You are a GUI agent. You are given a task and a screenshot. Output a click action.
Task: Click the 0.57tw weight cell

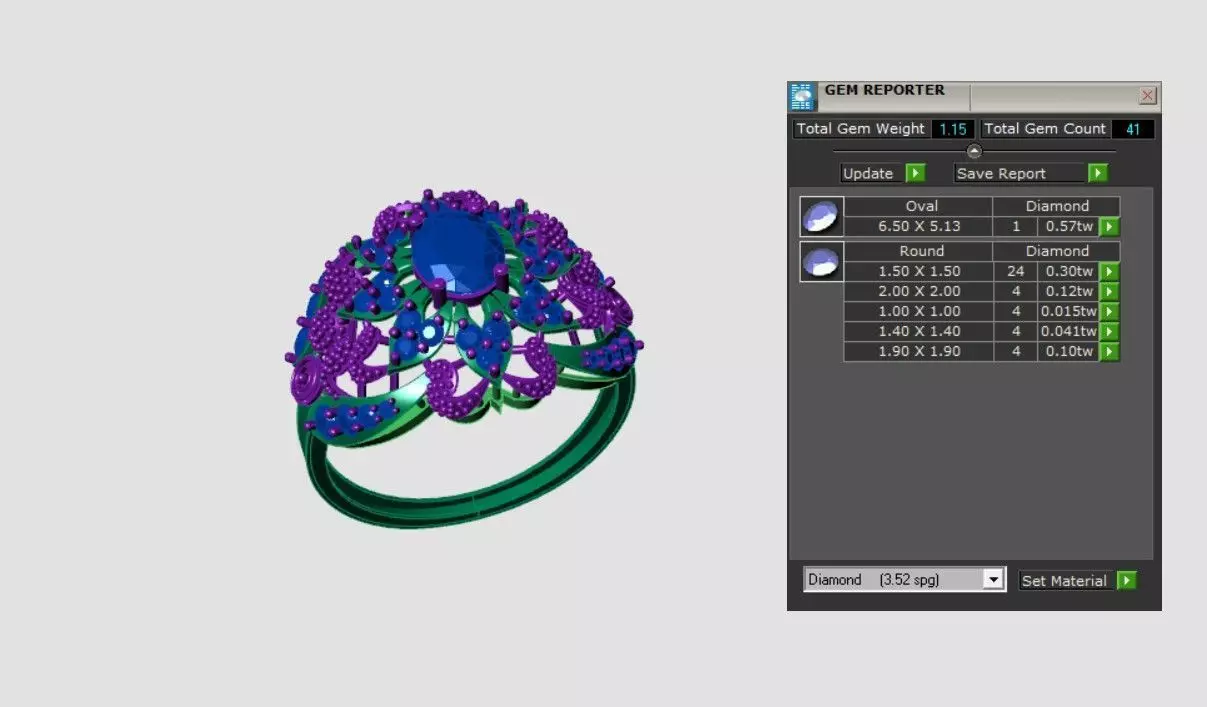[x=1069, y=227]
